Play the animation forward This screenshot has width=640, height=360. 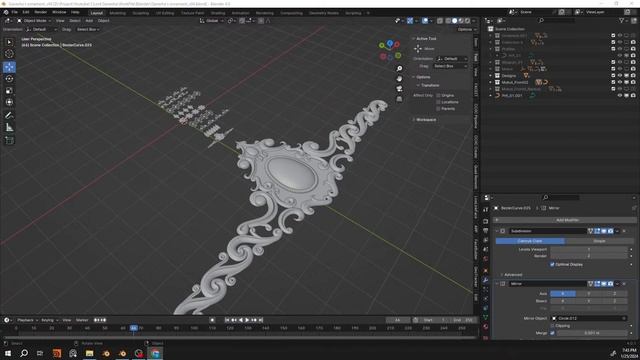coord(247,320)
